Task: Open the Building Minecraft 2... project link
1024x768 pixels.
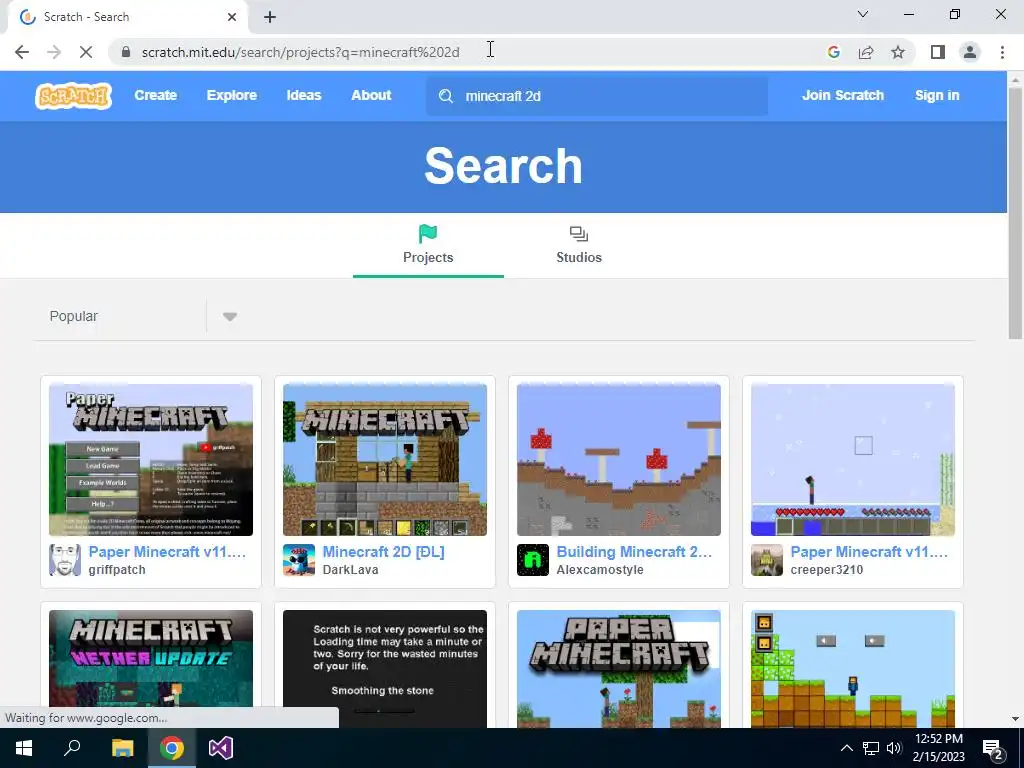Action: tap(634, 552)
